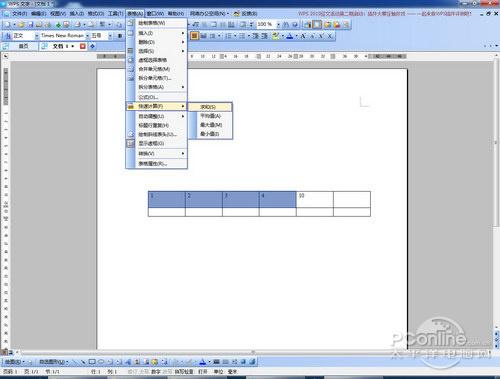Viewport: 500px width, 379px height.
Task: Click the 最大值 (Max) submenu entry
Action: click(210, 125)
